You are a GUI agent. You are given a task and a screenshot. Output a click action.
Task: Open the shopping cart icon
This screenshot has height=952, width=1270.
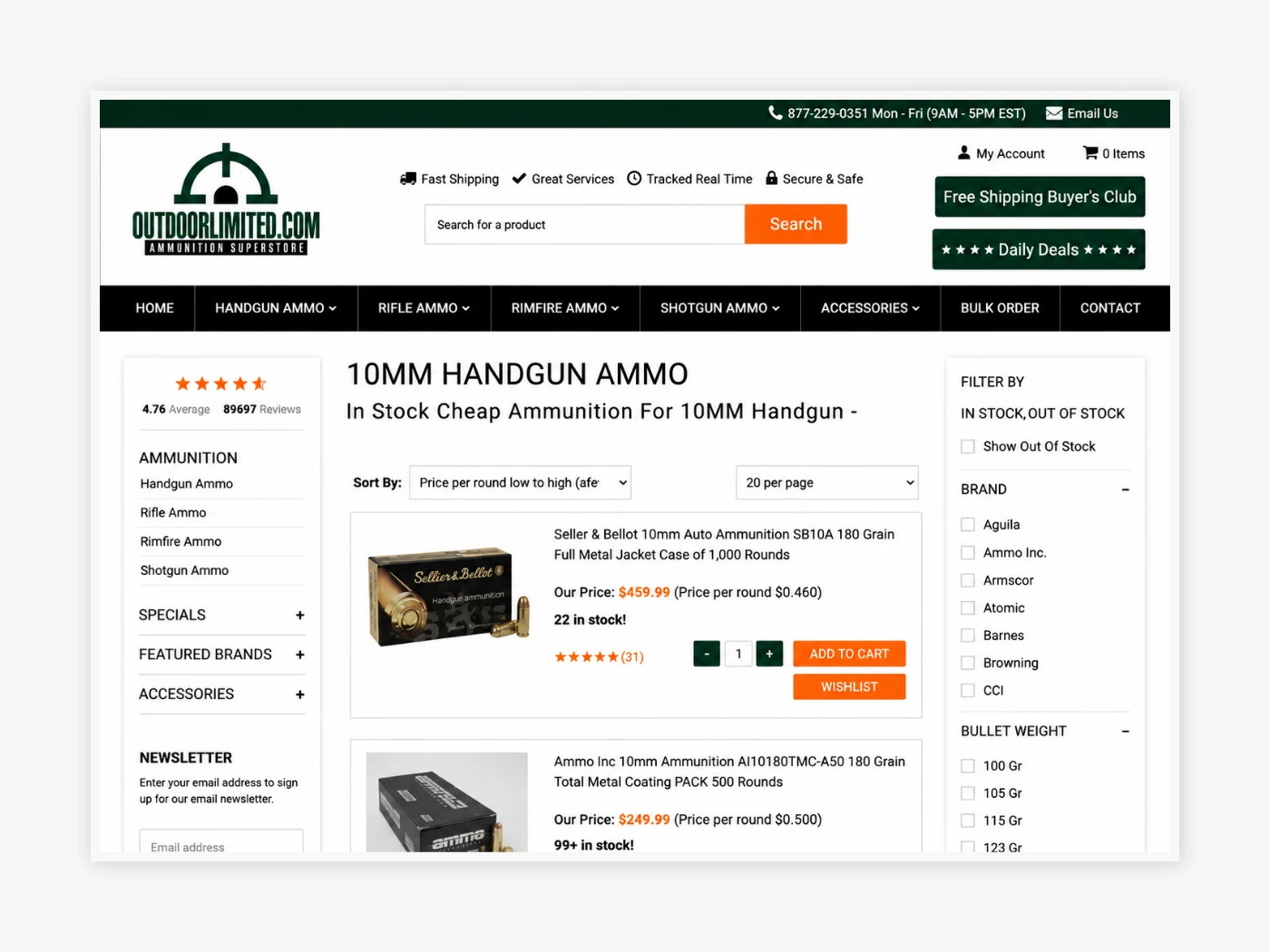tap(1090, 152)
